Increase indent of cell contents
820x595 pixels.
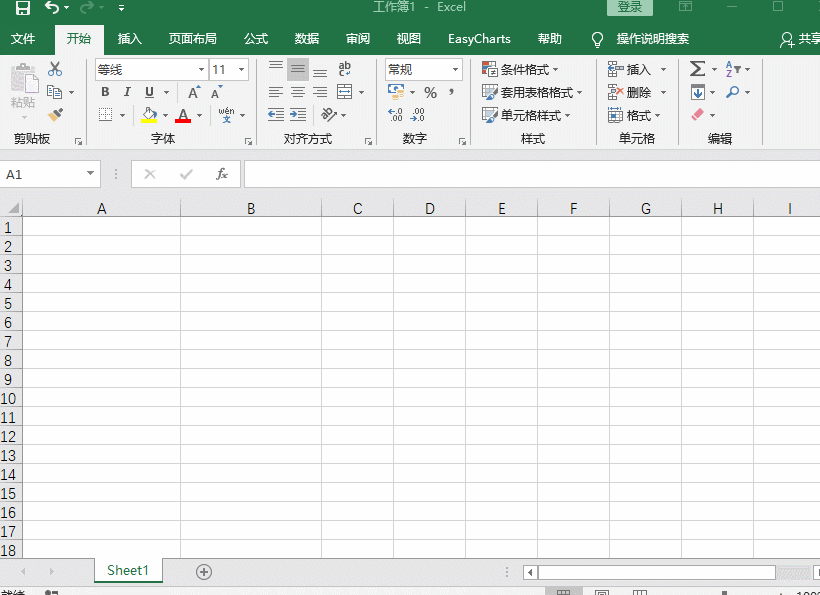298,115
